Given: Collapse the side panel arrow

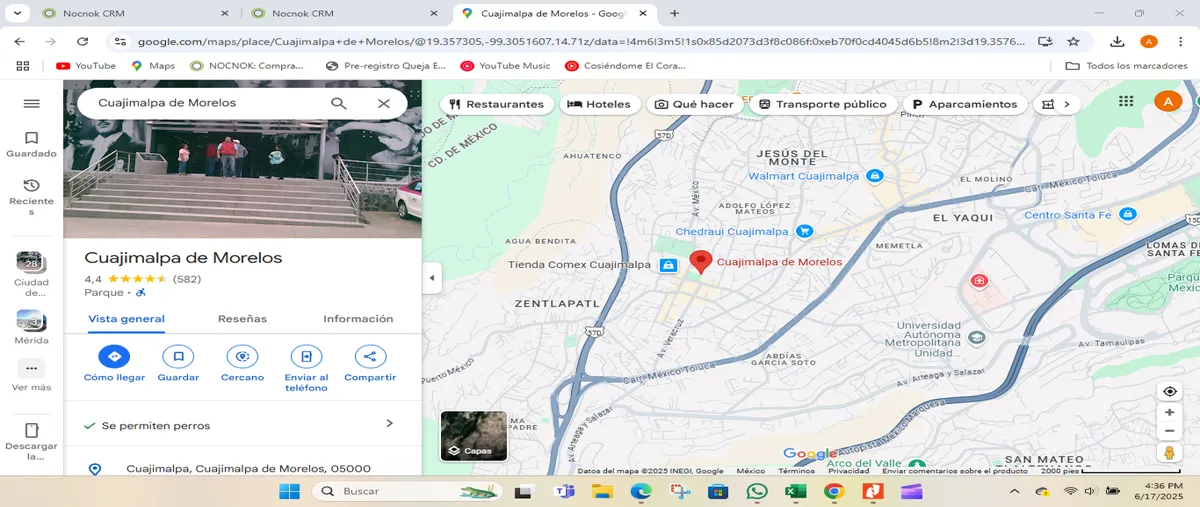Looking at the screenshot, I should [x=432, y=278].
